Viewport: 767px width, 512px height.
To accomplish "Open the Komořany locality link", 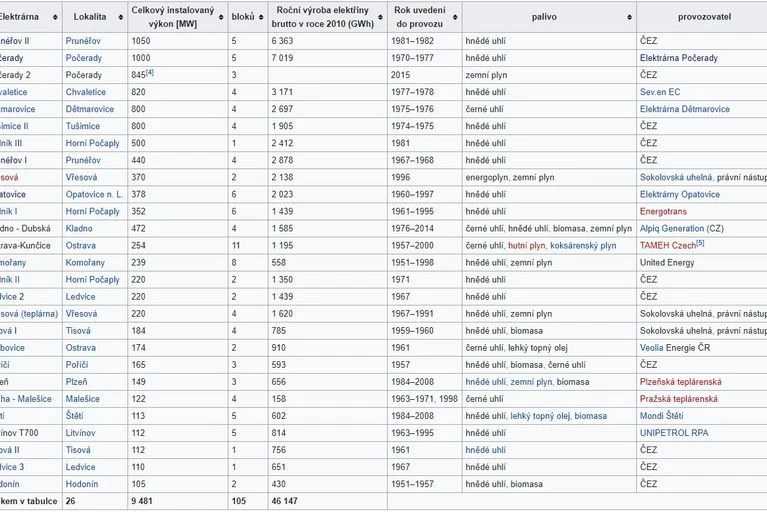I will [x=85, y=263].
